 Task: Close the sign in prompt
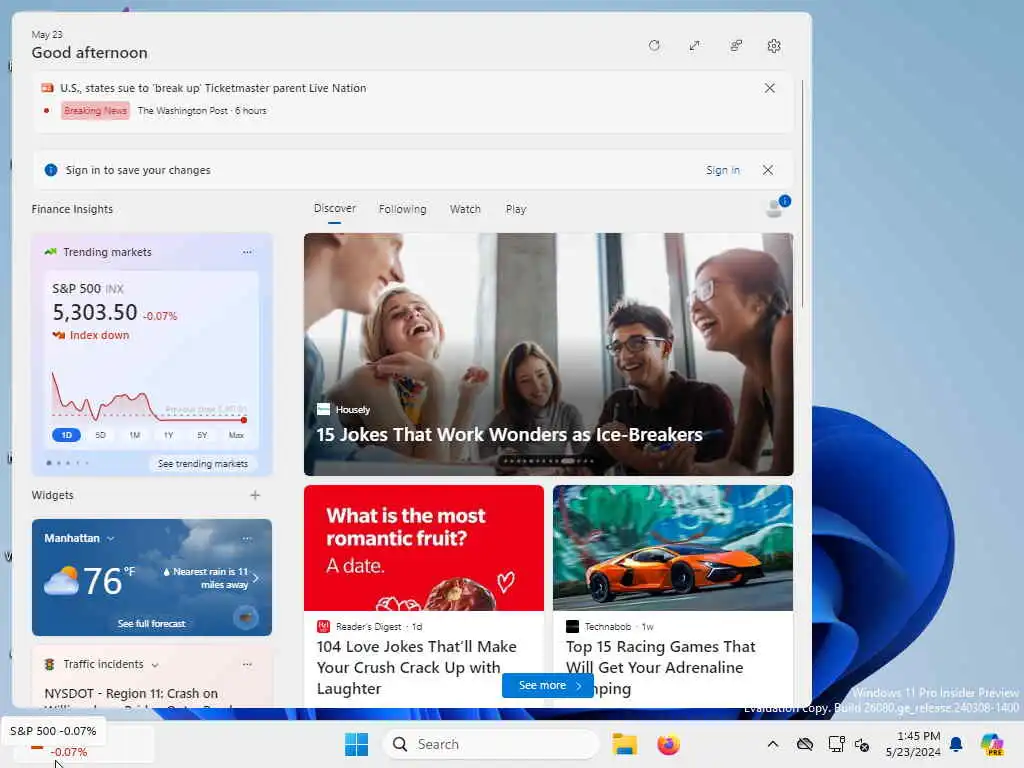[x=768, y=170]
